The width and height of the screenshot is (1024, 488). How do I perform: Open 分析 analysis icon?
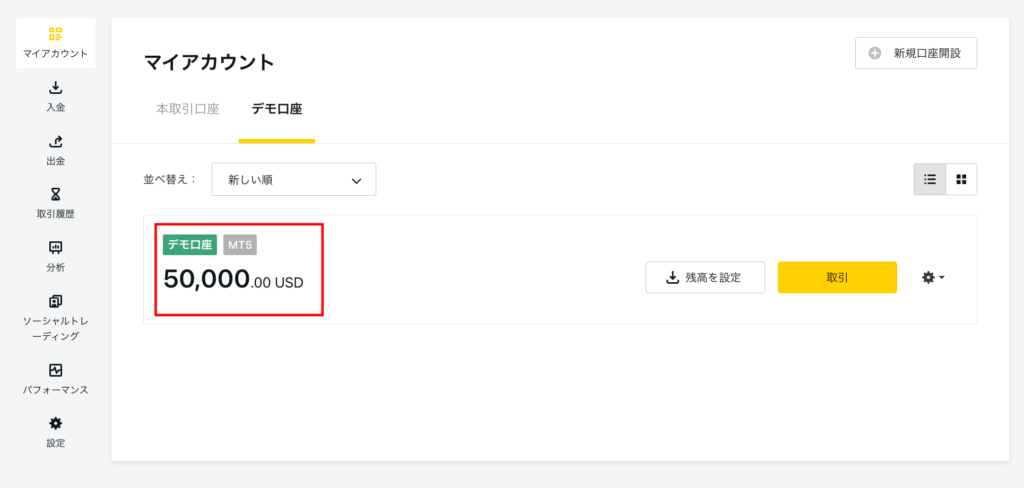point(56,248)
